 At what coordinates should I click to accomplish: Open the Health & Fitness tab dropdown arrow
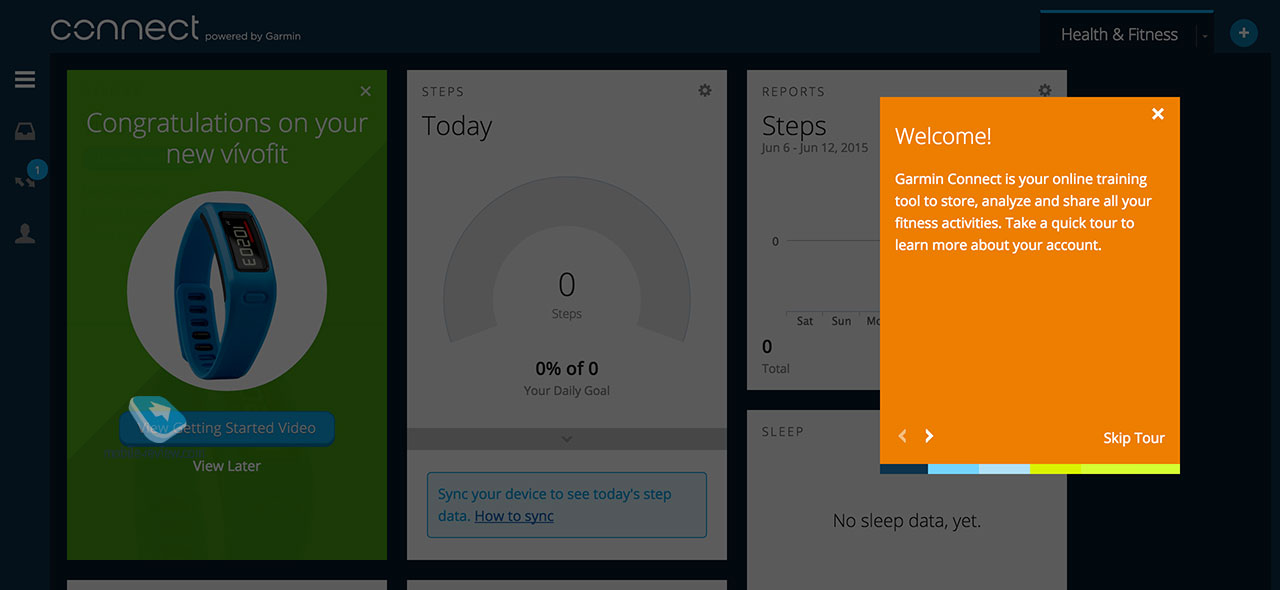click(x=1205, y=36)
